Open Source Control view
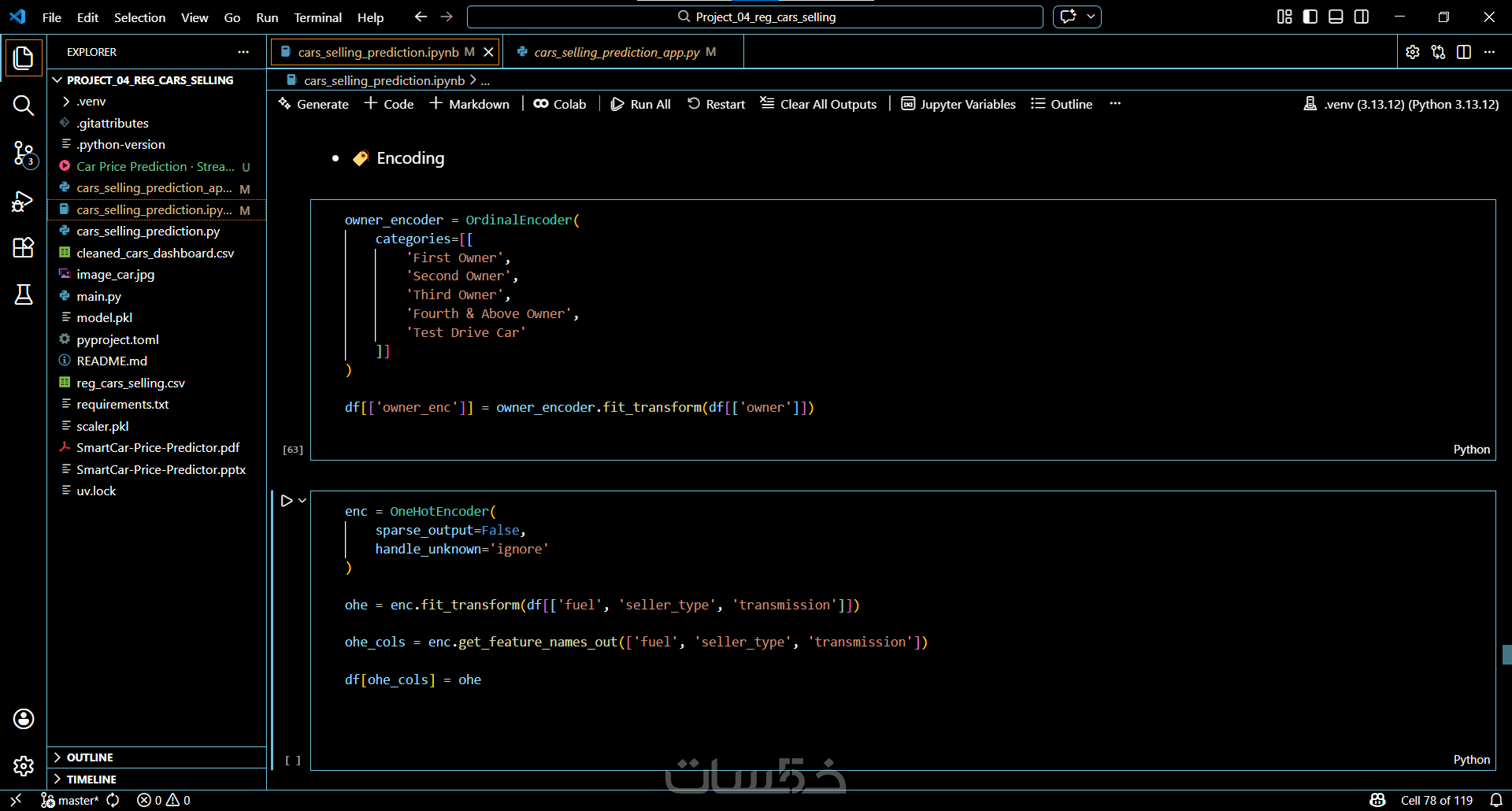The width and height of the screenshot is (1512, 811). tap(24, 154)
